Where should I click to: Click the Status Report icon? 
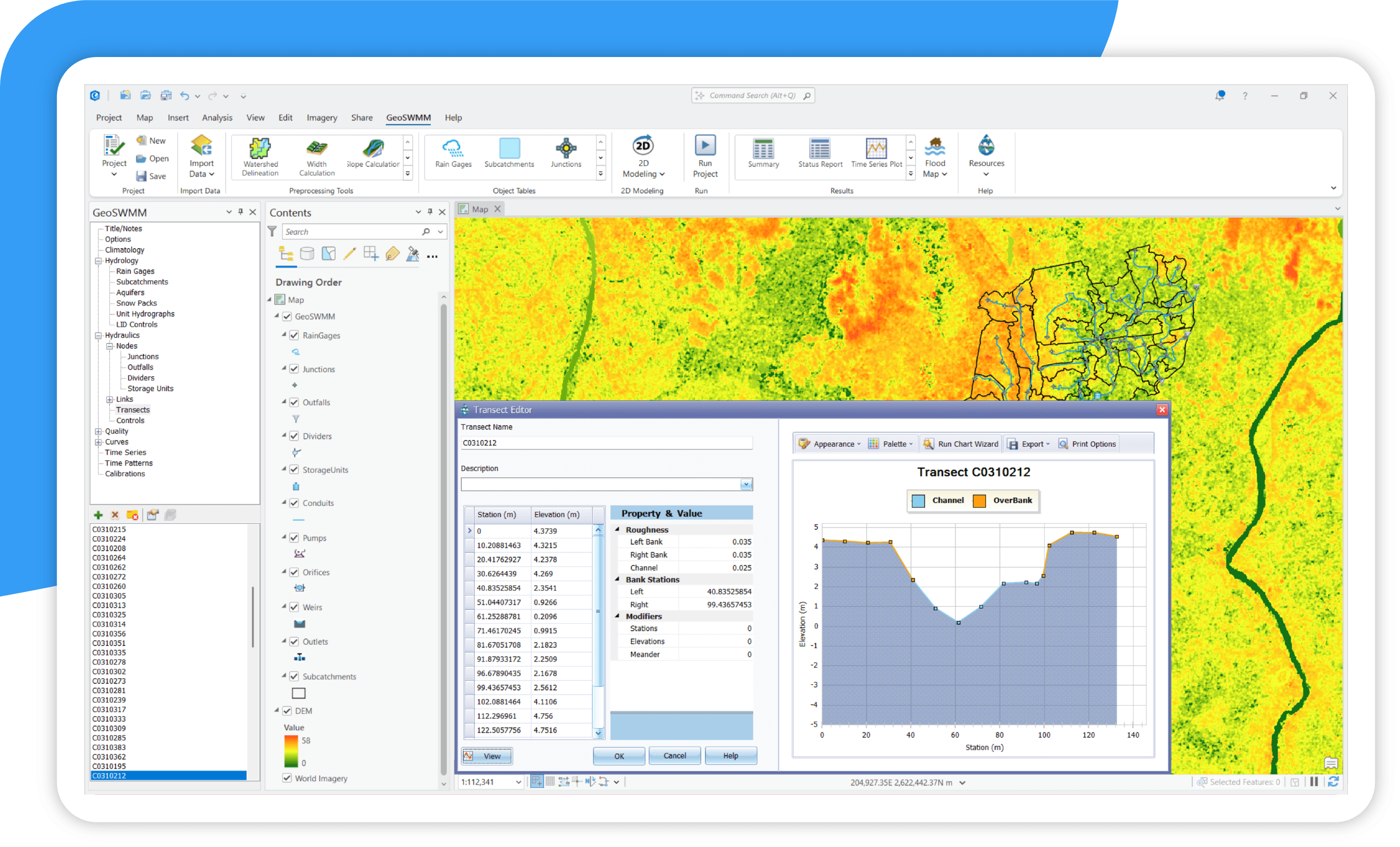click(x=819, y=152)
